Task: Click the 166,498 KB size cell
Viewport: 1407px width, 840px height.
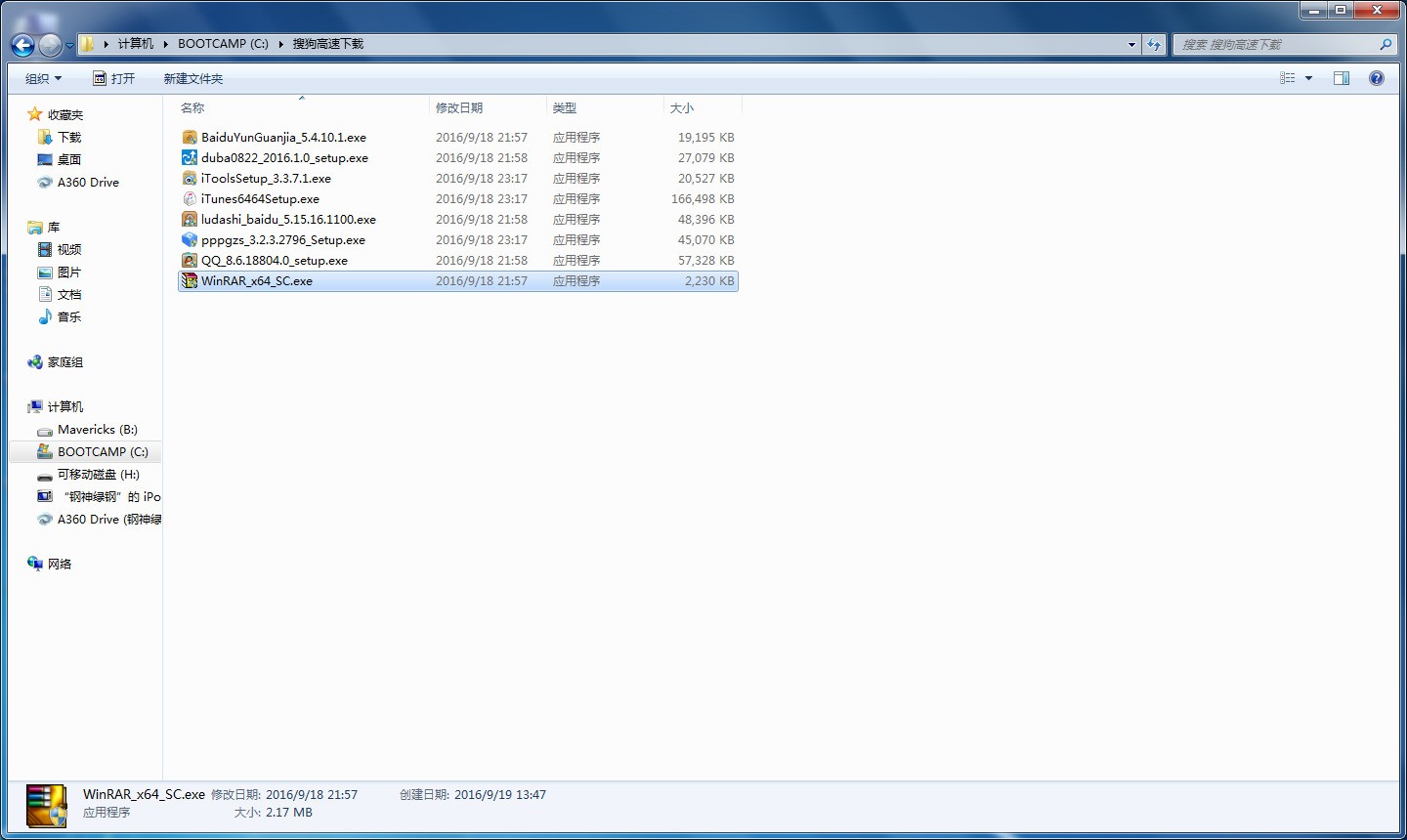Action: 703,199
